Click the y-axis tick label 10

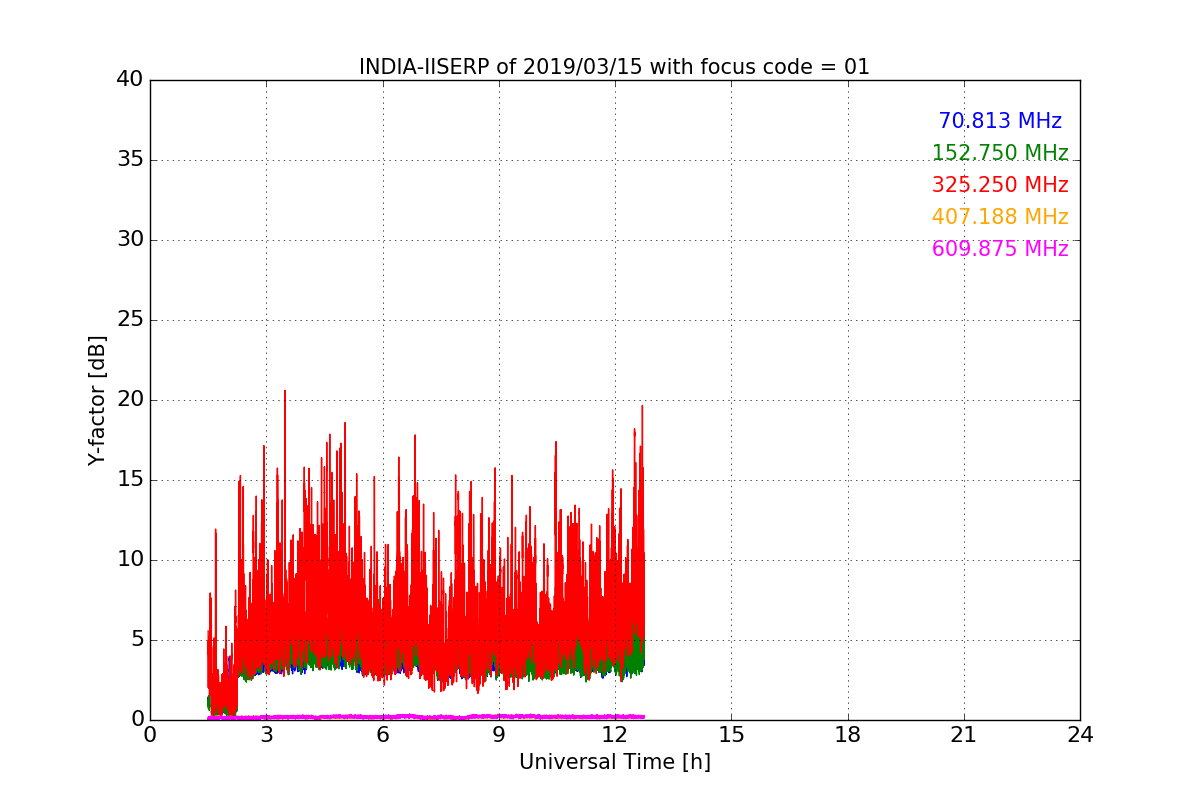click(x=130, y=560)
